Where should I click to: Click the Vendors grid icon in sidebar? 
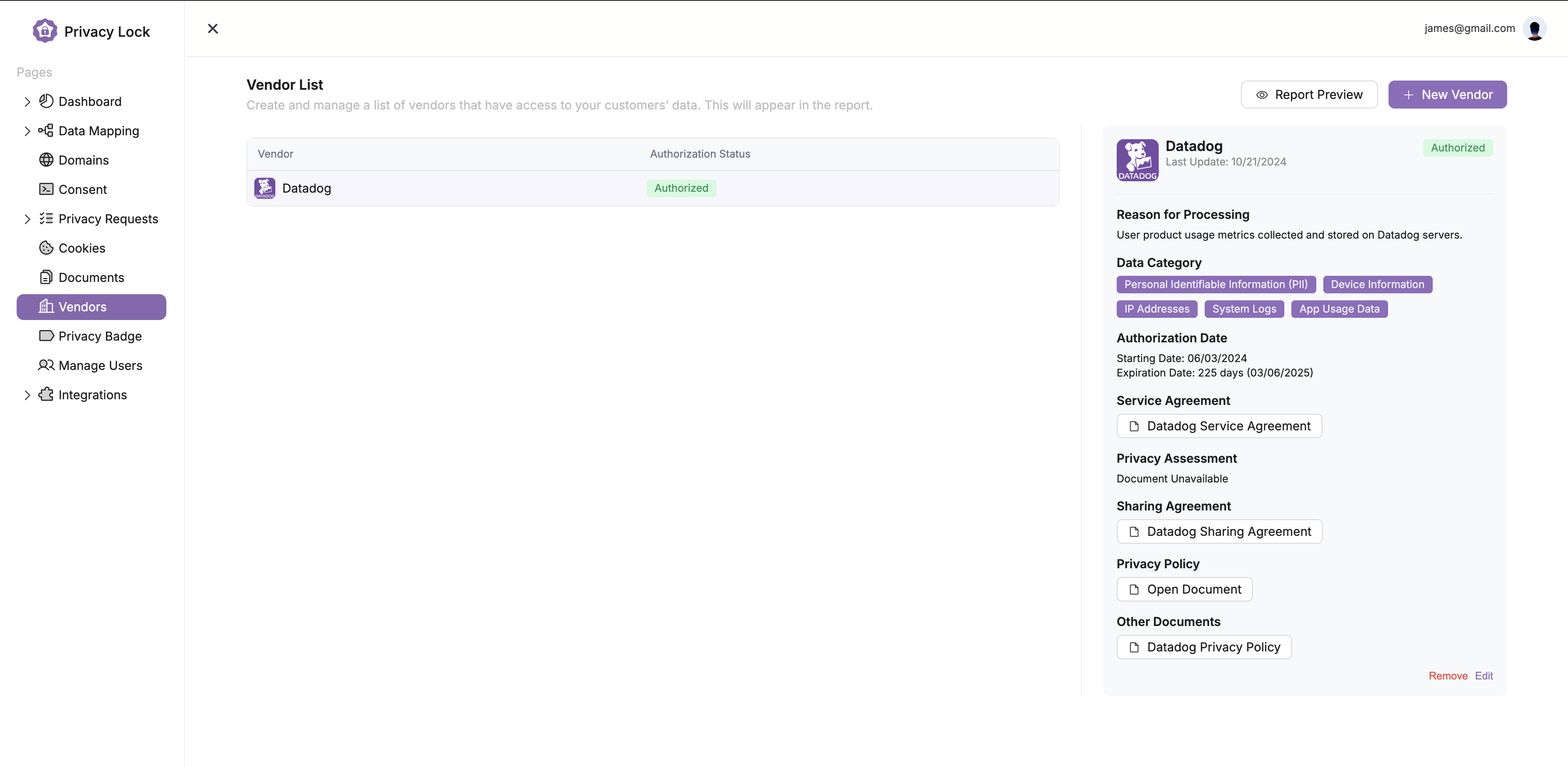pos(46,306)
